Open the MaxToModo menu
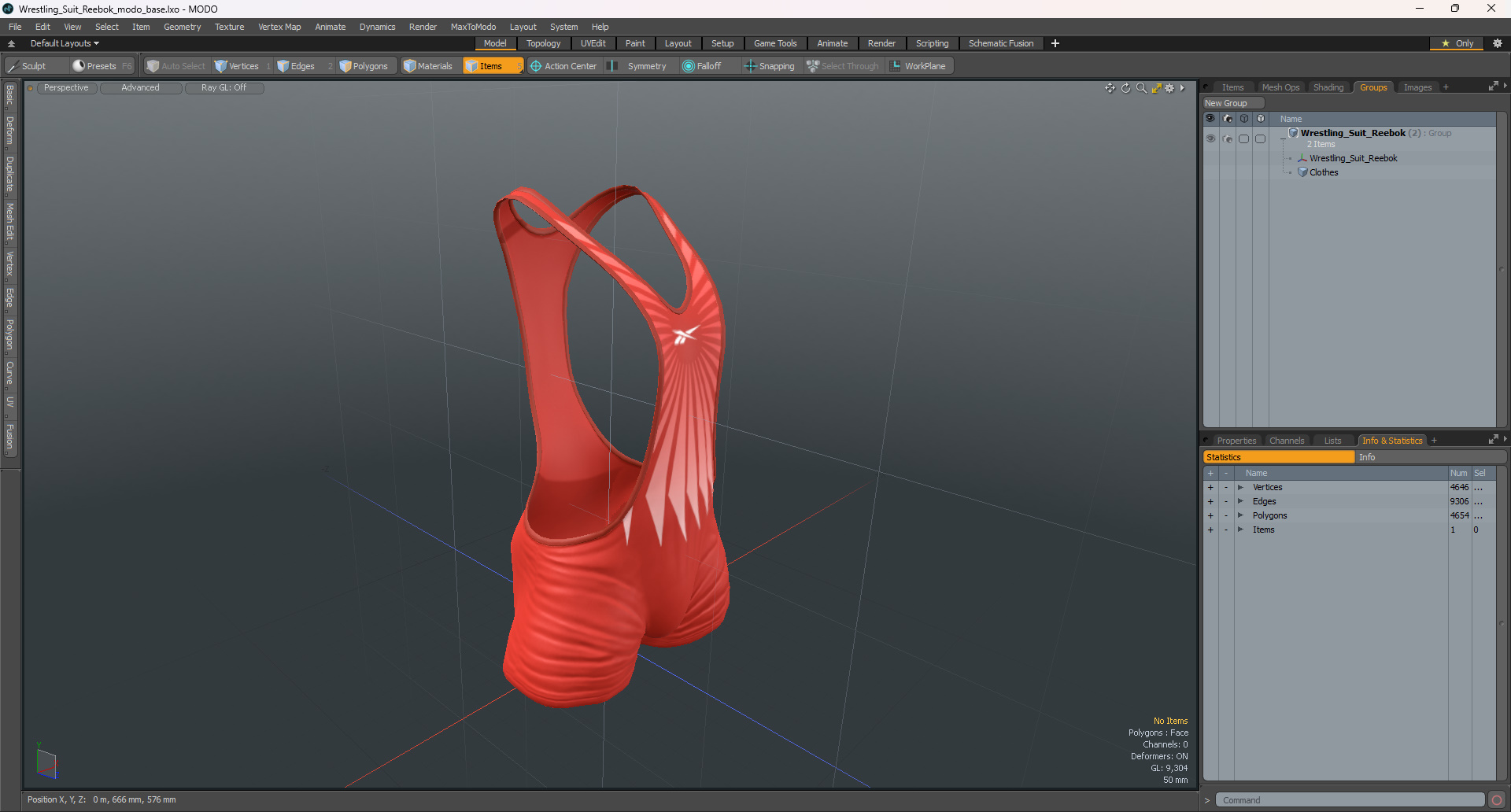 [x=473, y=27]
